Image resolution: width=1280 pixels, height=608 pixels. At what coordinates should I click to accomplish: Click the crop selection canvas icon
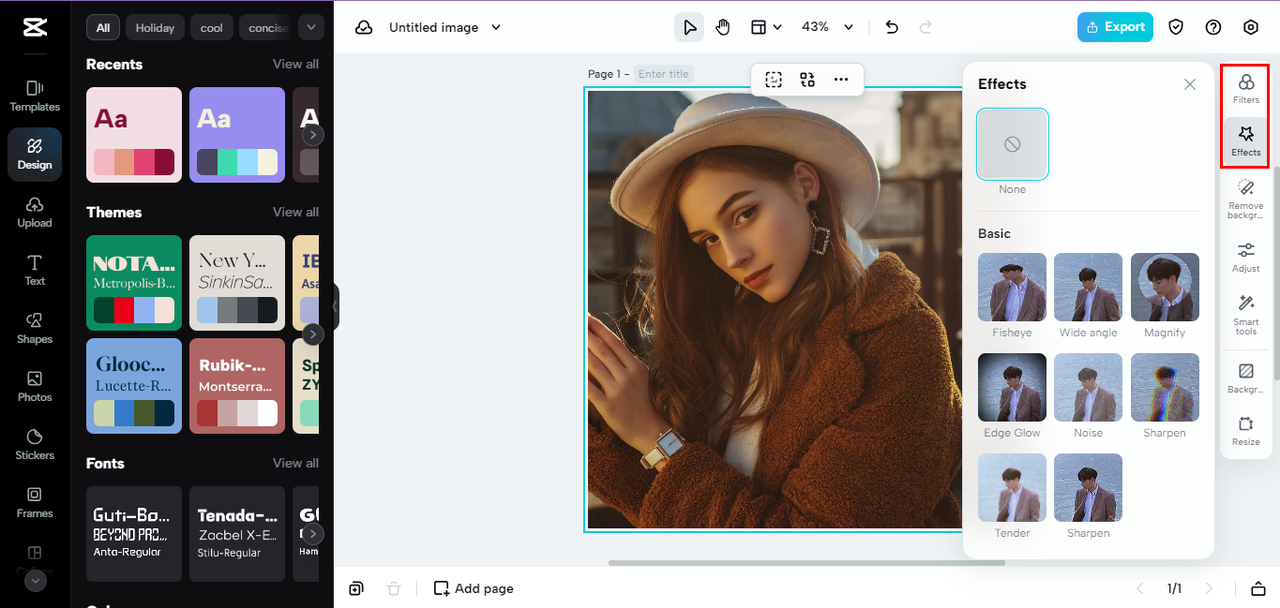(x=773, y=80)
